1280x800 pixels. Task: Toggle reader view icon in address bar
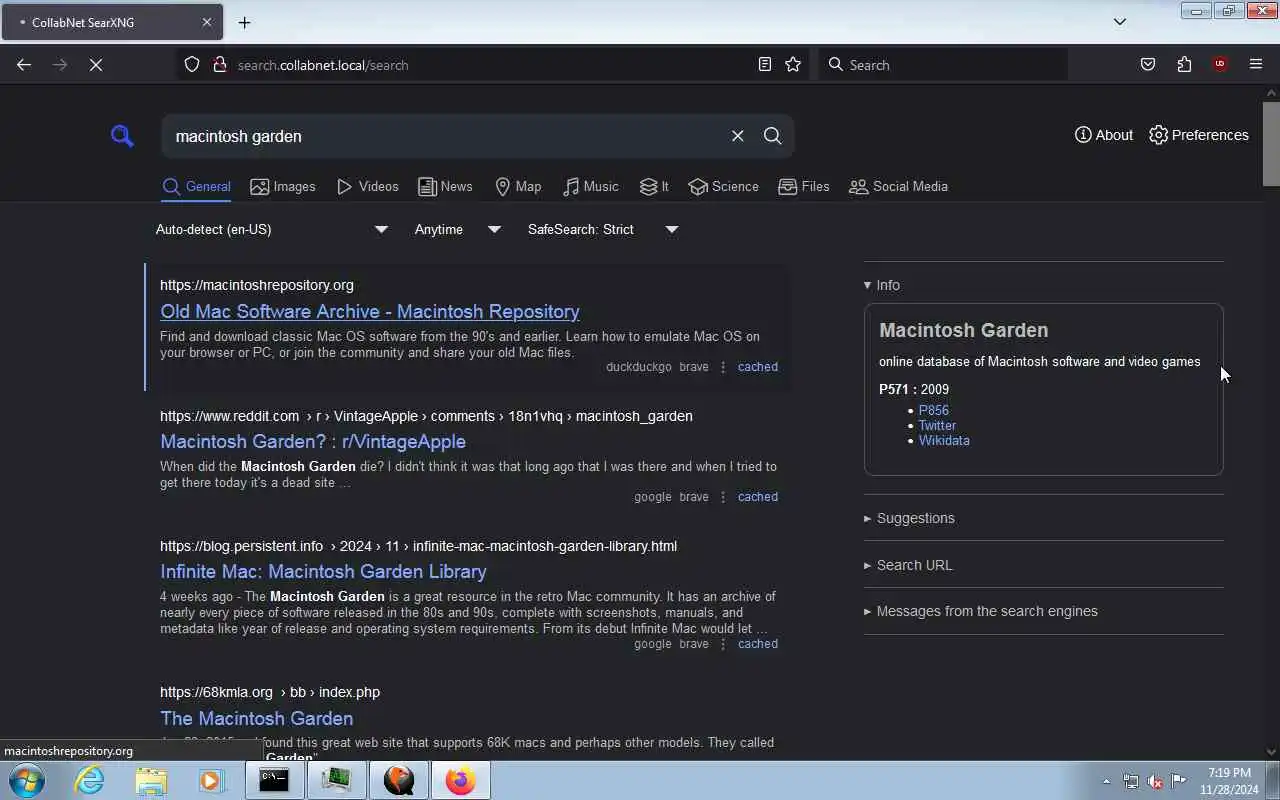(765, 65)
